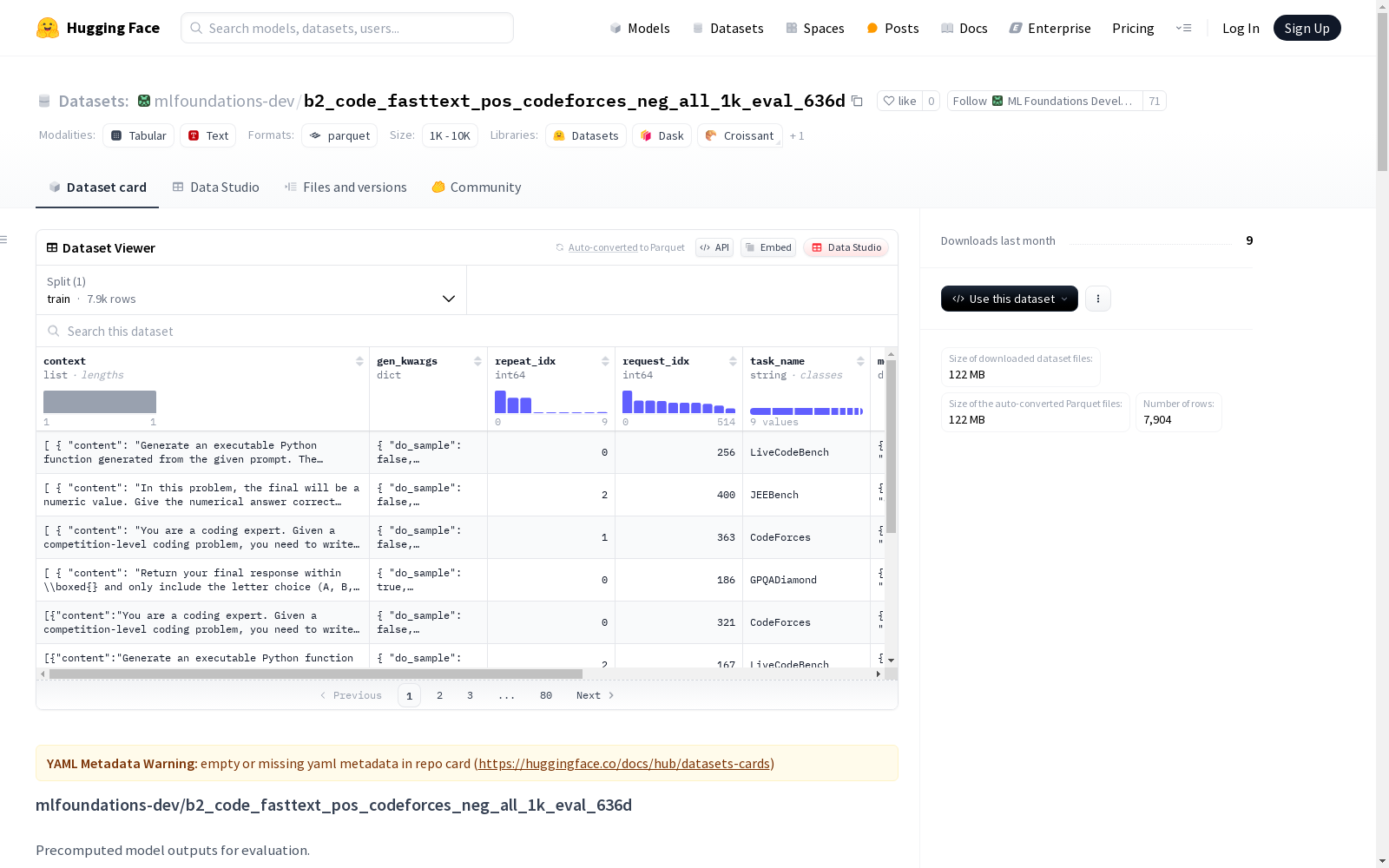This screenshot has height=868, width=1389.
Task: Open Enterprise in the top navigation
Action: [x=1050, y=28]
